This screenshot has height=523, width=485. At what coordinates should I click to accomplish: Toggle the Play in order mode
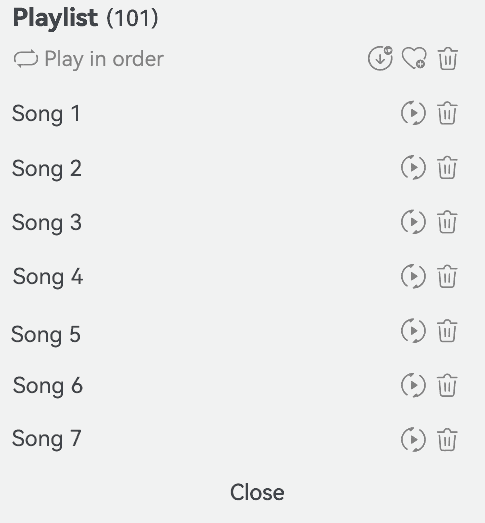pyautogui.click(x=89, y=59)
